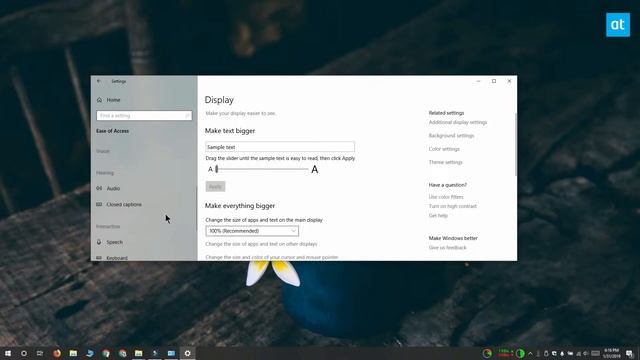Click the text size slider handle
This screenshot has width=640, height=360.
tap(217, 169)
